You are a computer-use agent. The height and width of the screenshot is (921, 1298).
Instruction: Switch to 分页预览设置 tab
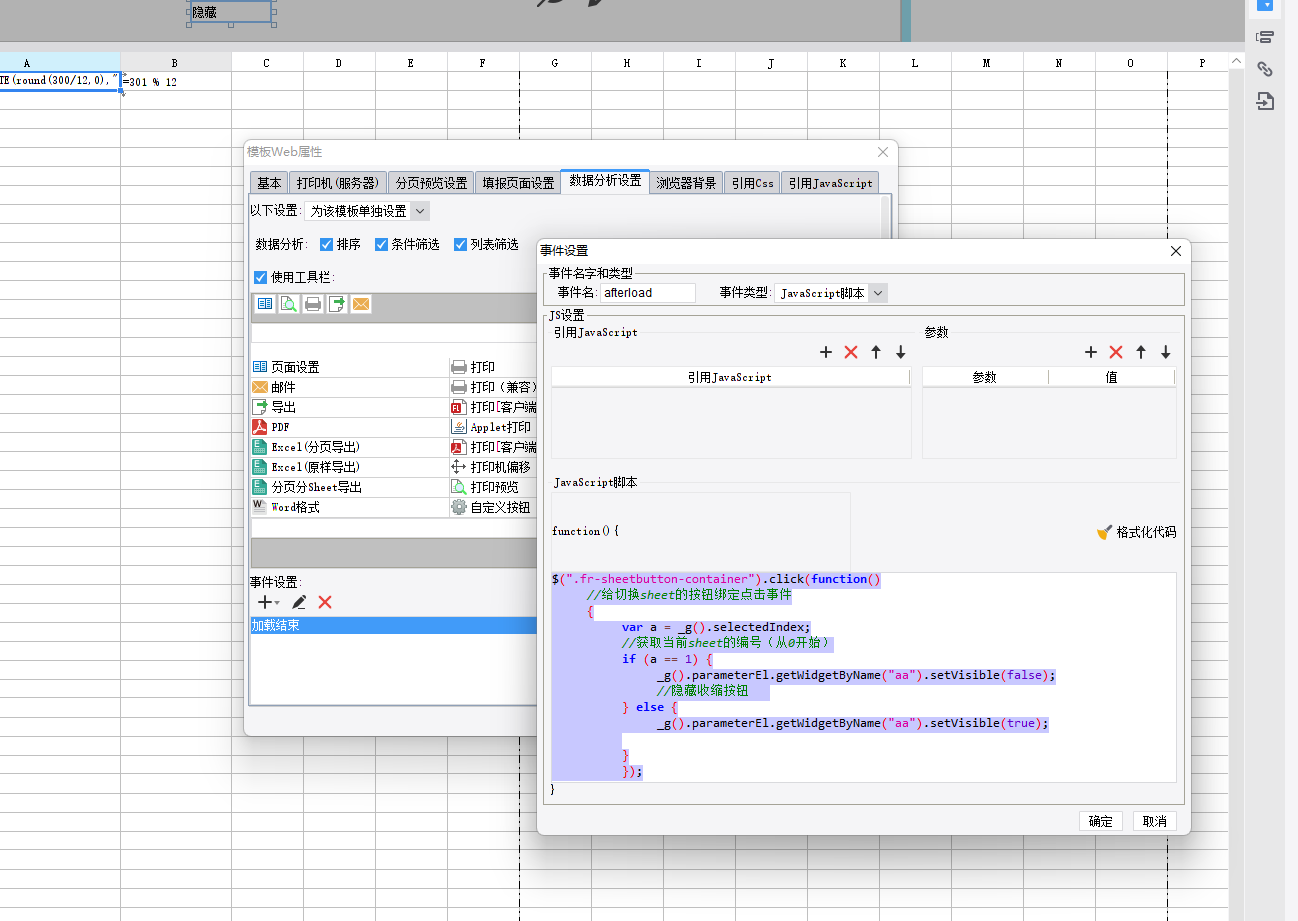pyautogui.click(x=431, y=183)
